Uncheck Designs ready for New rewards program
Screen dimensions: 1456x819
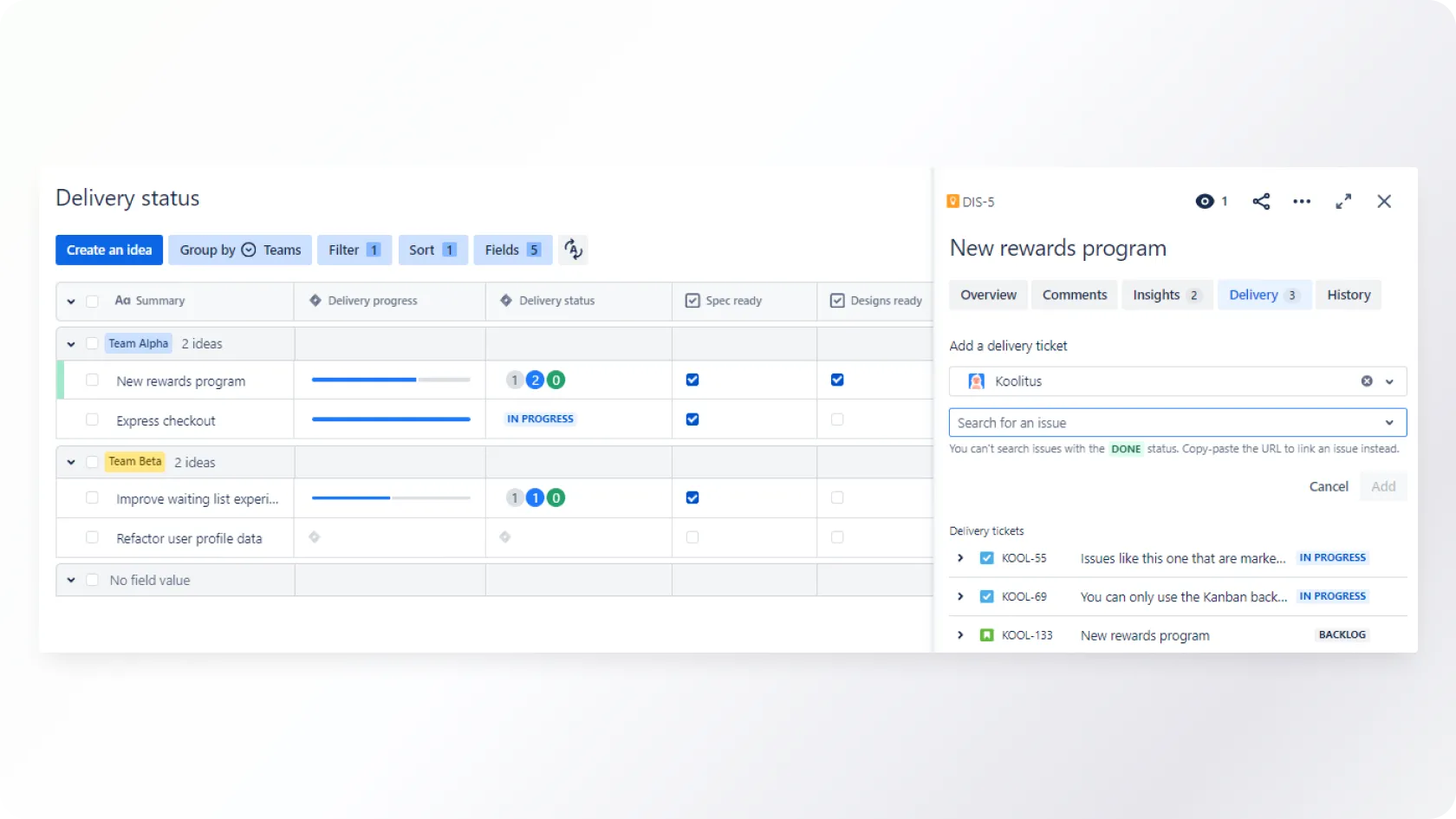(837, 380)
